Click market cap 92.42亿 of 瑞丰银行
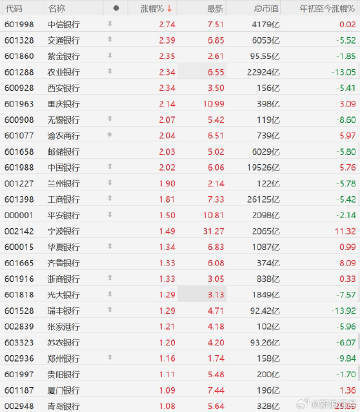The width and height of the screenshot is (360, 412). click(x=265, y=311)
